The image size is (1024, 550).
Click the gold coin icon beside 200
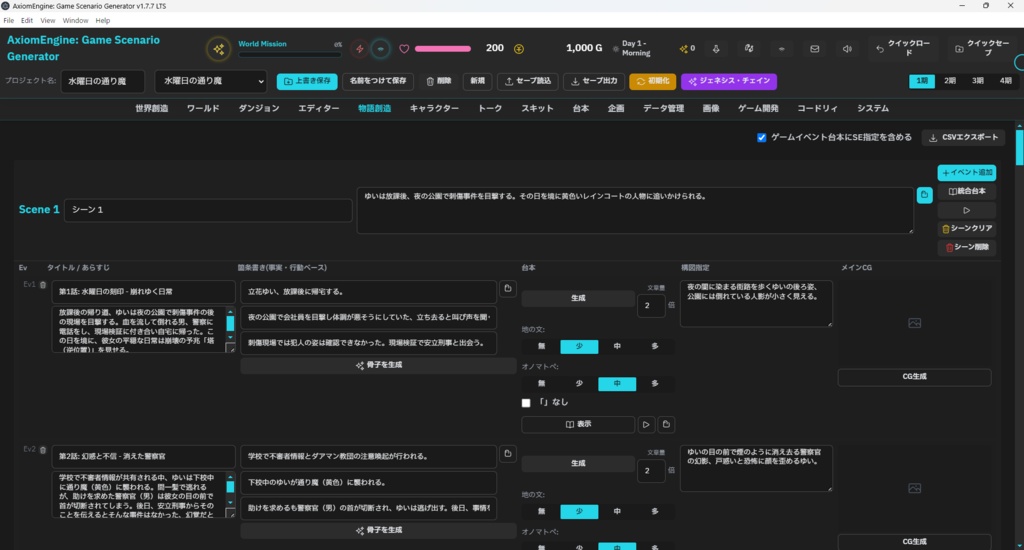pos(519,49)
